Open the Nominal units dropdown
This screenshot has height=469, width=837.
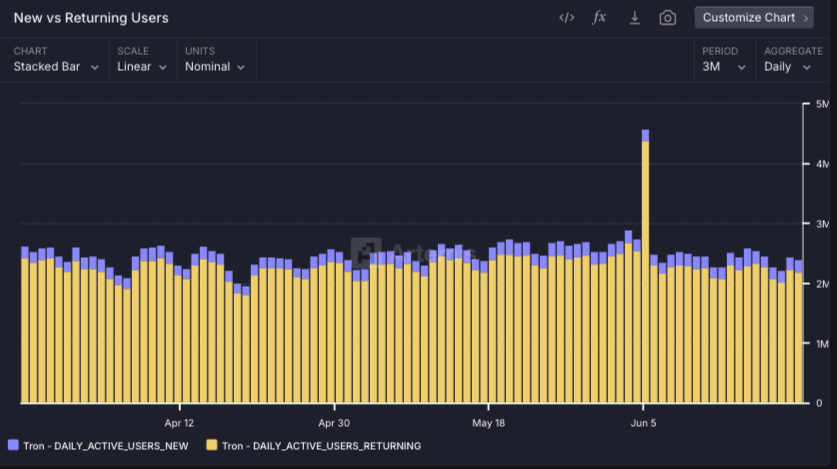tap(215, 67)
